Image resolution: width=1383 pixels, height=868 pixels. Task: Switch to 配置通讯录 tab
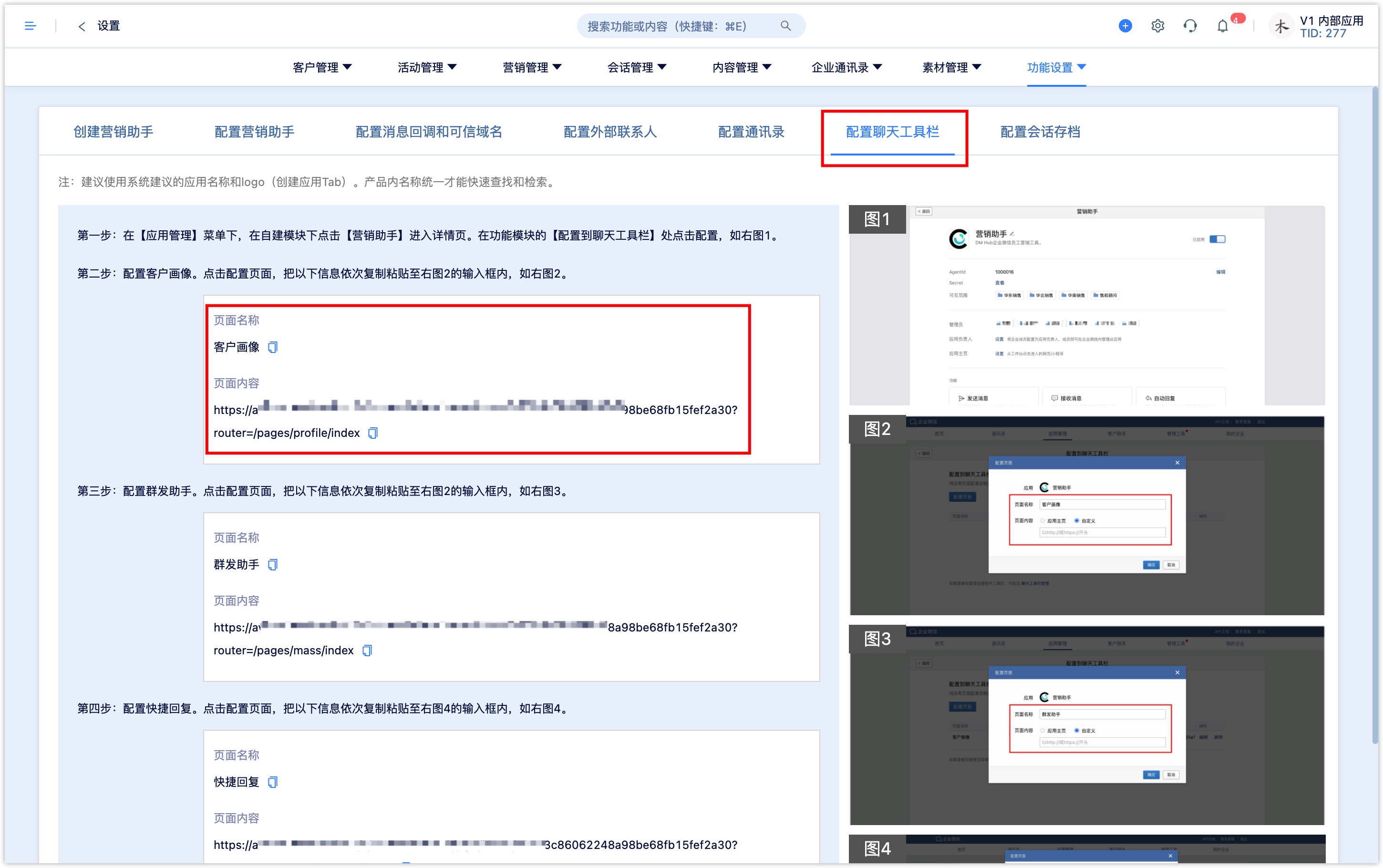pyautogui.click(x=751, y=132)
